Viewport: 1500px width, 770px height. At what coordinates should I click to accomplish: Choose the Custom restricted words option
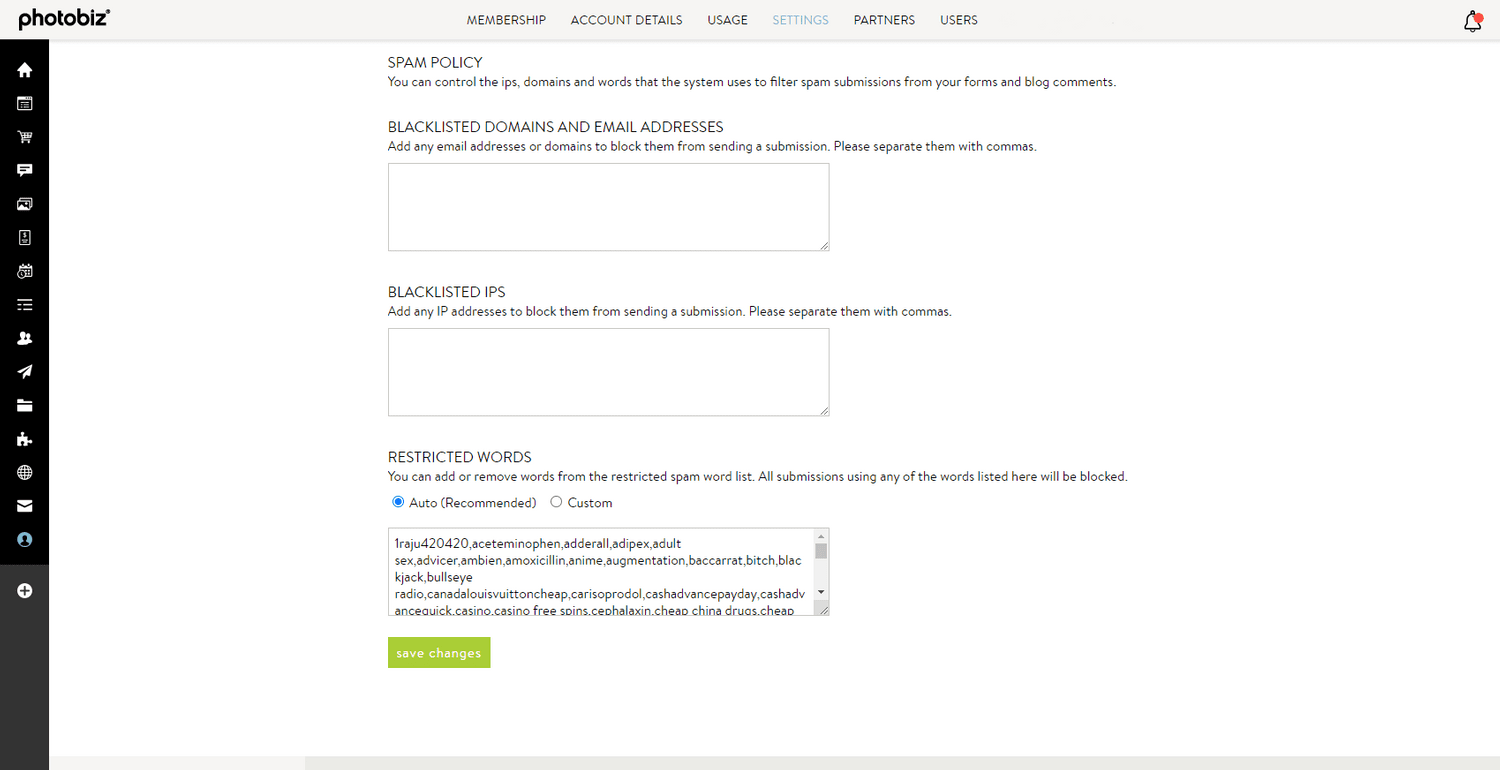[556, 502]
